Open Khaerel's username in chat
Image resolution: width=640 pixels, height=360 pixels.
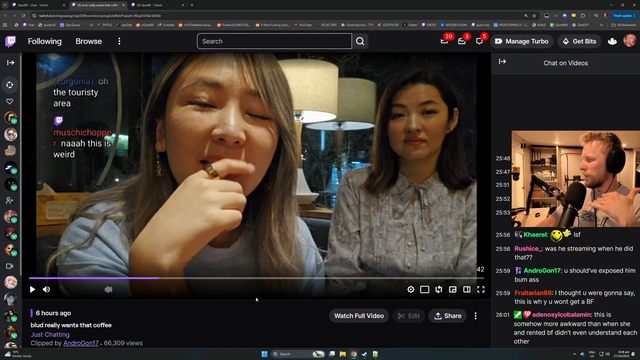coord(536,235)
